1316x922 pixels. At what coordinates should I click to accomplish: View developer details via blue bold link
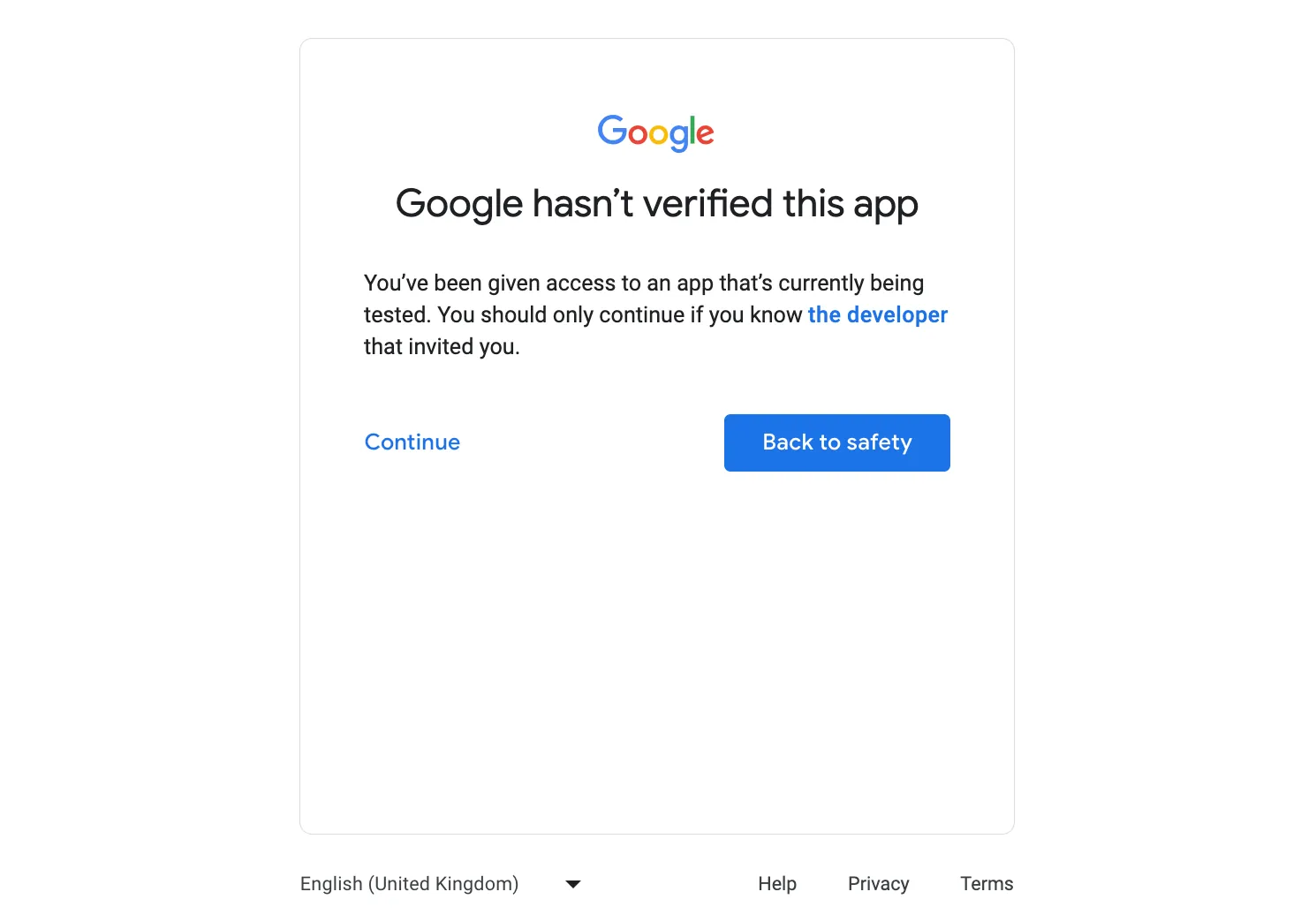[x=878, y=315]
